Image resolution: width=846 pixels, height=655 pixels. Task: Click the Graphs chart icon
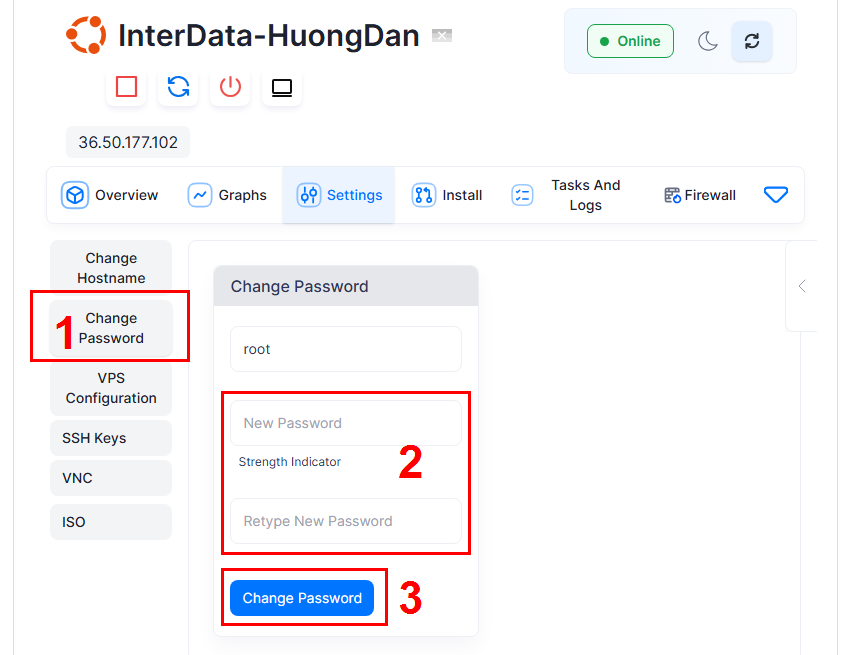200,195
